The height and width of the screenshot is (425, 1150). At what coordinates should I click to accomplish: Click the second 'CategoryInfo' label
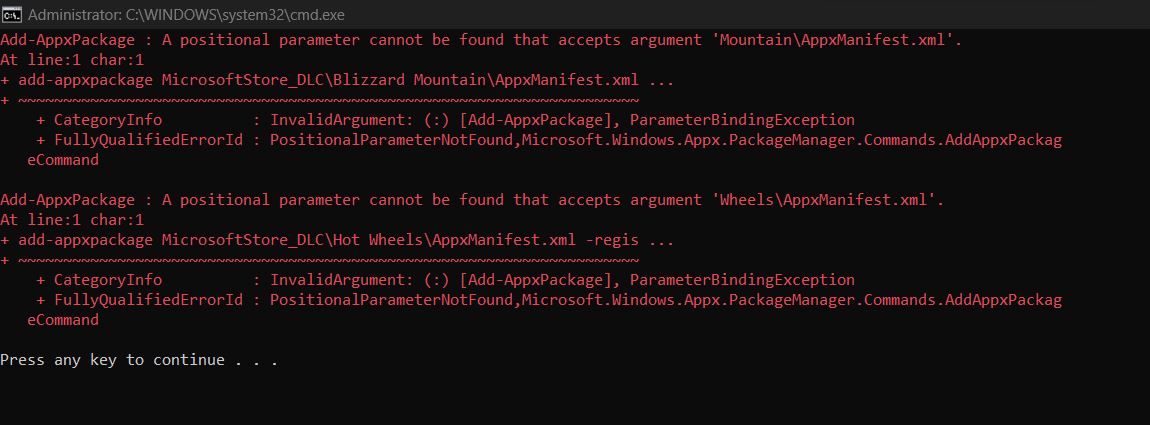point(107,280)
